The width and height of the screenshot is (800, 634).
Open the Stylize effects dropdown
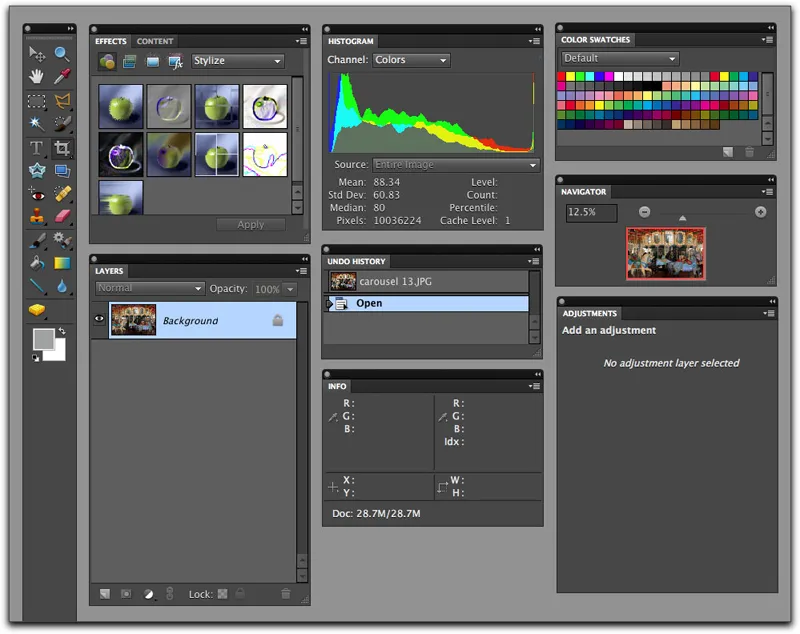(x=237, y=61)
